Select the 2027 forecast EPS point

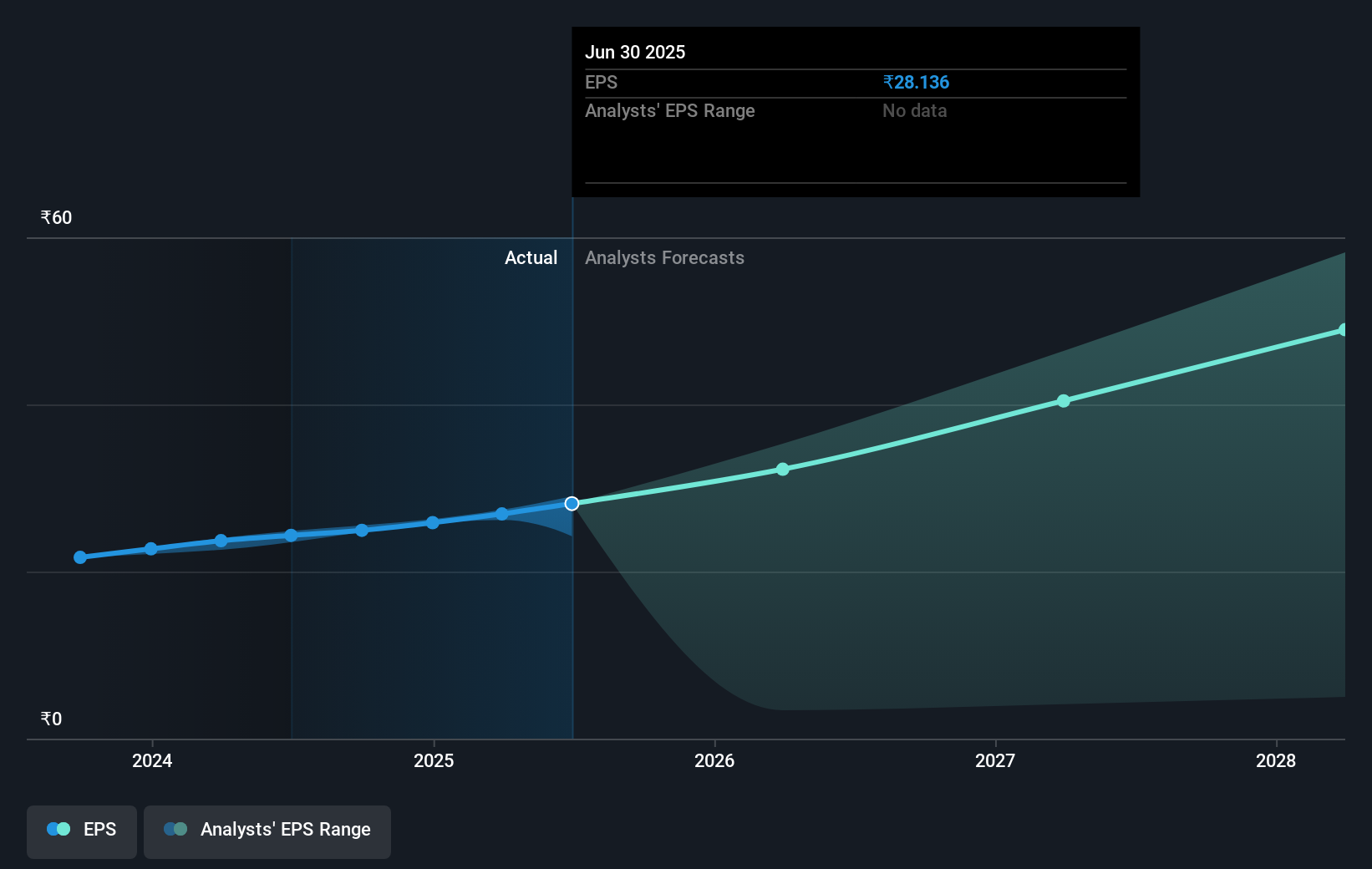[1064, 401]
